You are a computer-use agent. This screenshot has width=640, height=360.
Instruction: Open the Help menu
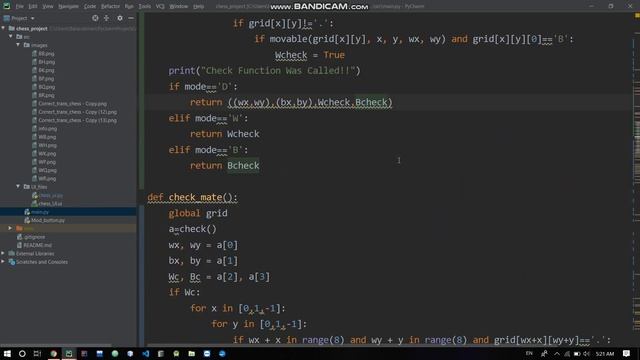click(198, 7)
